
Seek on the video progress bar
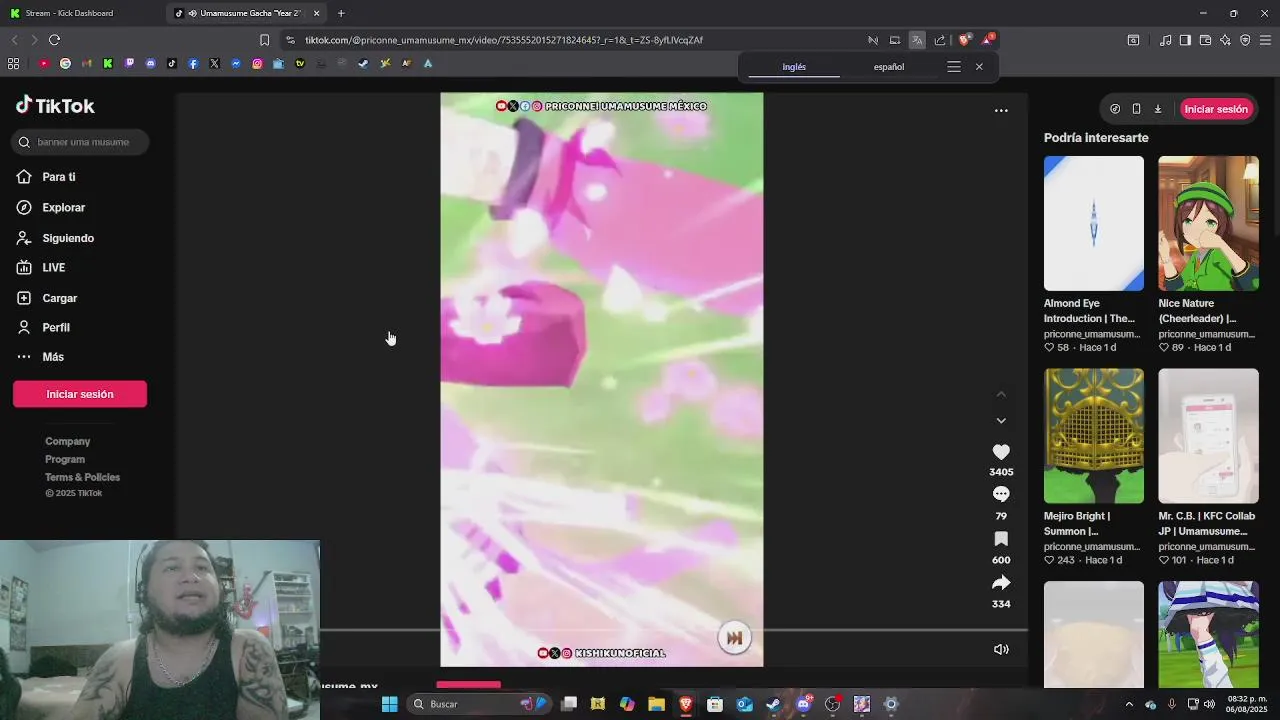tap(674, 630)
